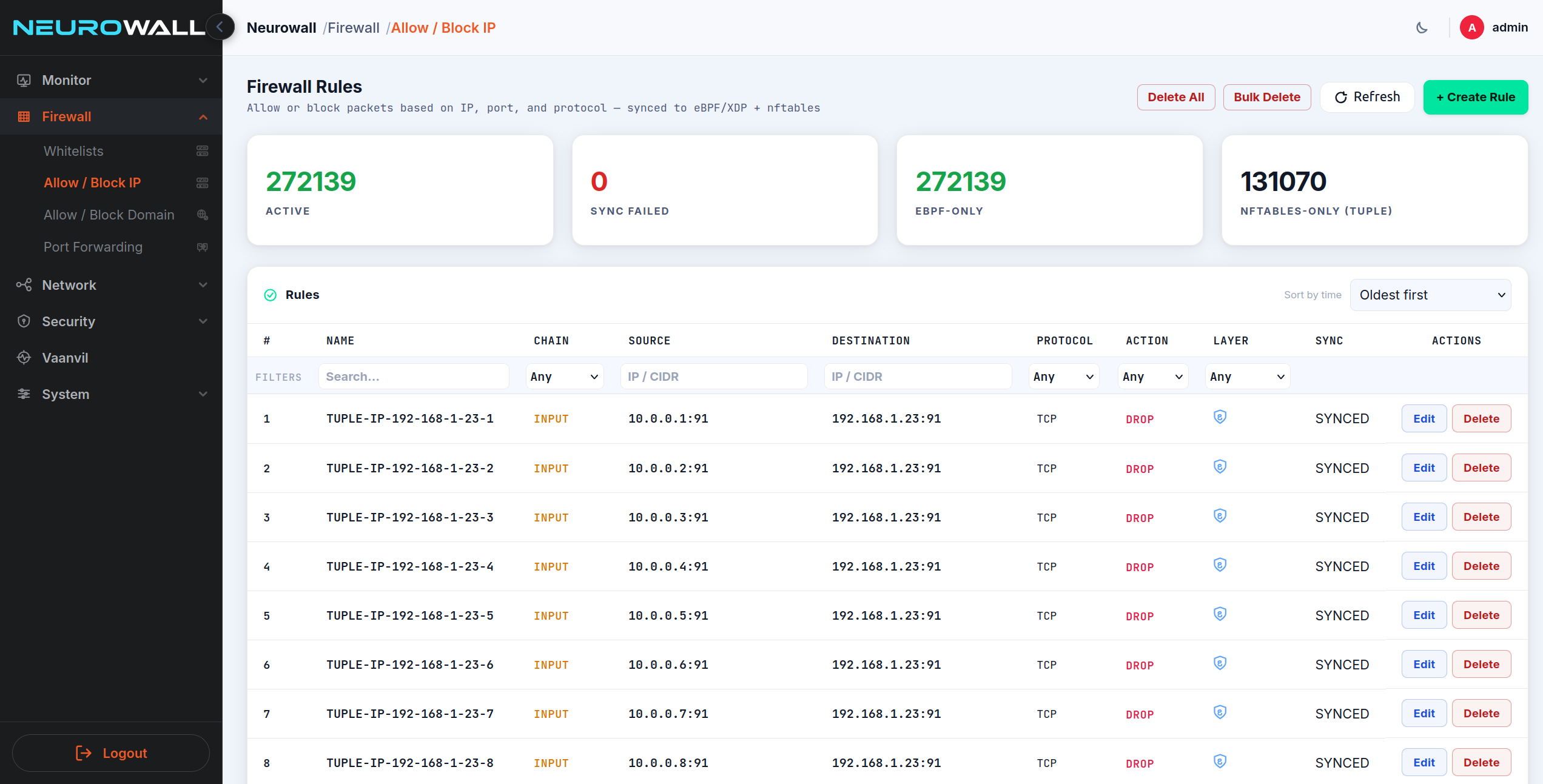Delete rule TUPLE-IP-192-168-1-23-7
The image size is (1543, 784).
point(1481,713)
